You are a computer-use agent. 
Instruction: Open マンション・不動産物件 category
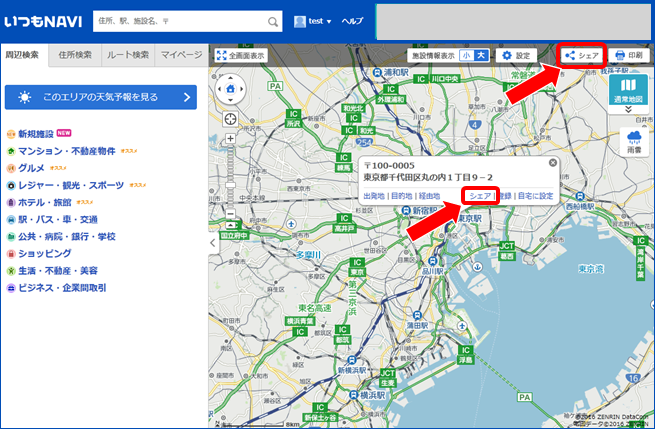pyautogui.click(x=66, y=151)
